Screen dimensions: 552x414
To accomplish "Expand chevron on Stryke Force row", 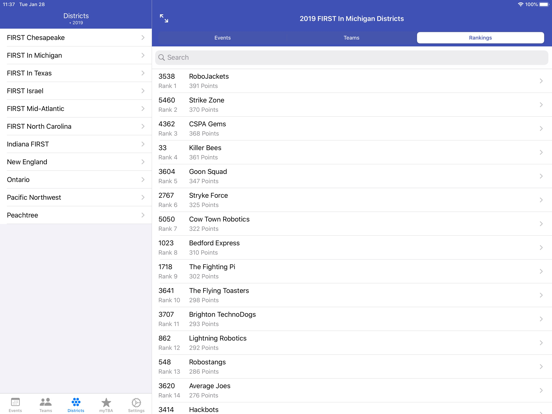I will pos(541,200).
